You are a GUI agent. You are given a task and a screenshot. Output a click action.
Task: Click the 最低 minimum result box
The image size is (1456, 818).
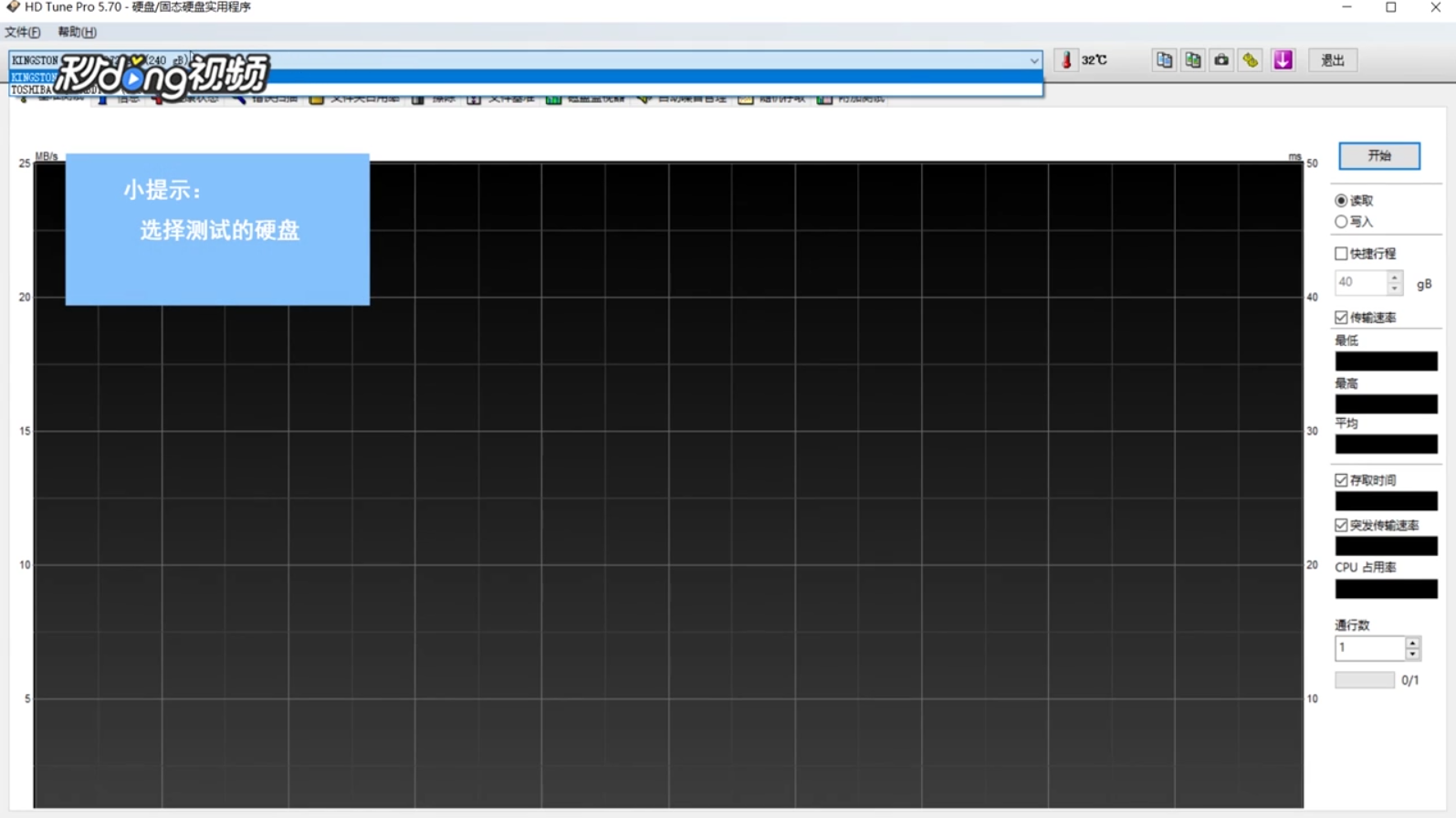[1386, 362]
